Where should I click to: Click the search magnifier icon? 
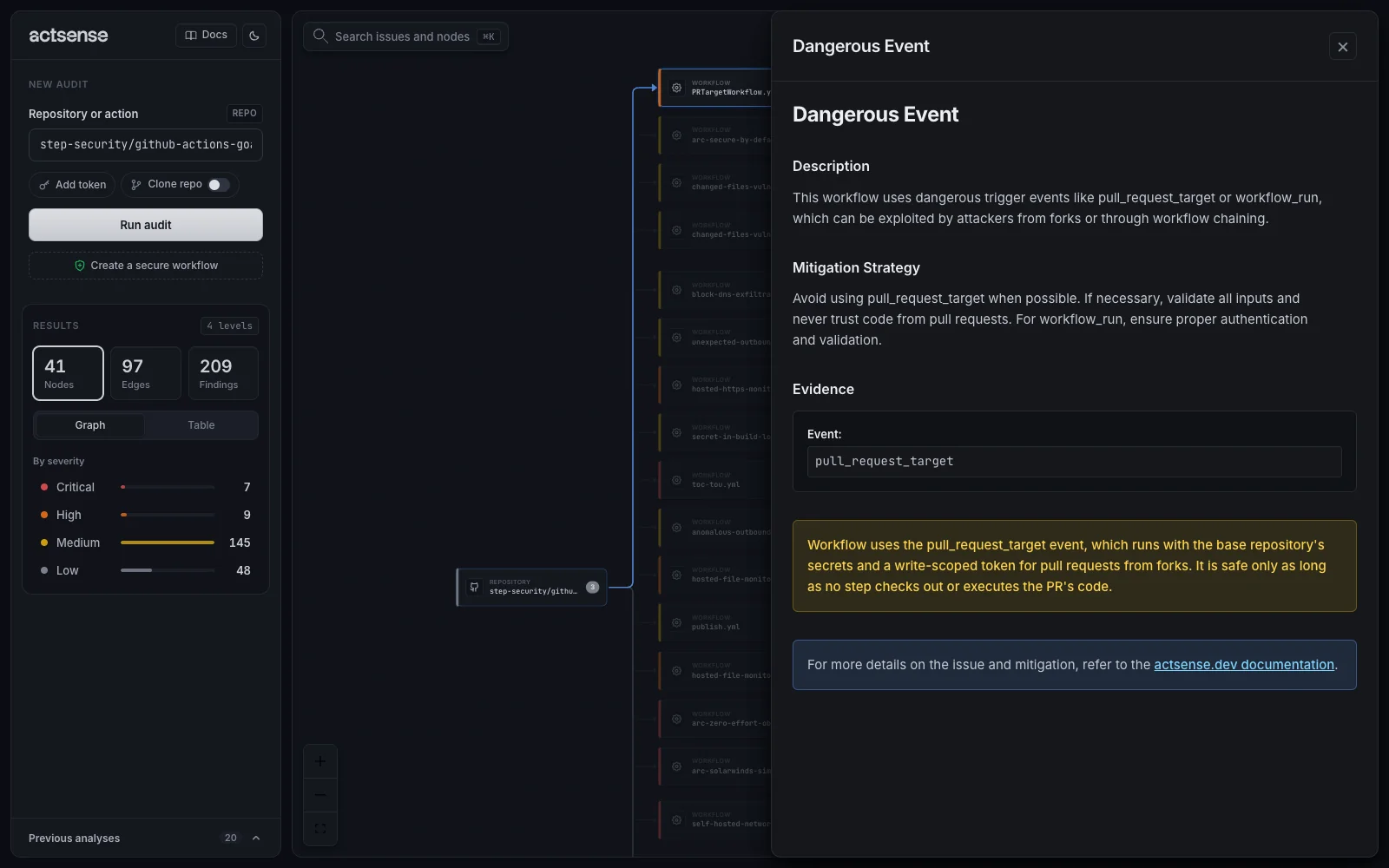pyautogui.click(x=319, y=36)
